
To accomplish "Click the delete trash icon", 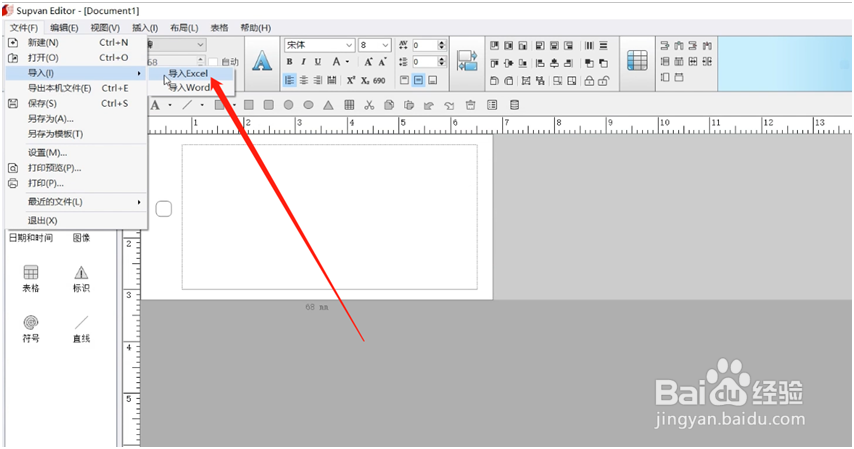I will [x=471, y=105].
